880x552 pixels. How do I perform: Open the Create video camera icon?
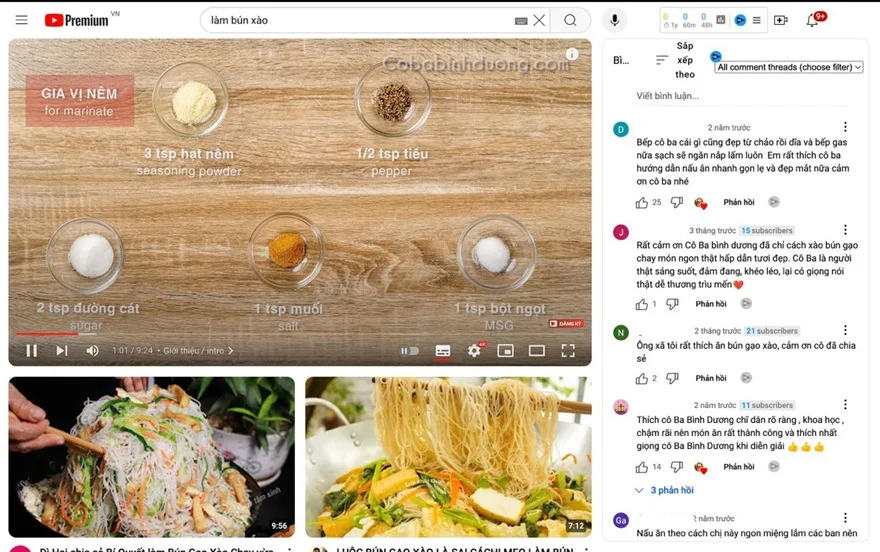click(781, 20)
